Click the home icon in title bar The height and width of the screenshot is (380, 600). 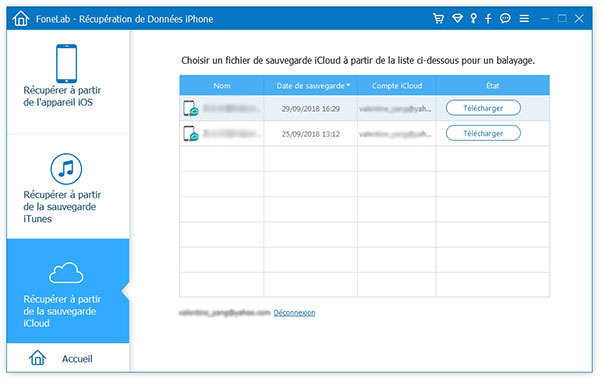(21, 18)
